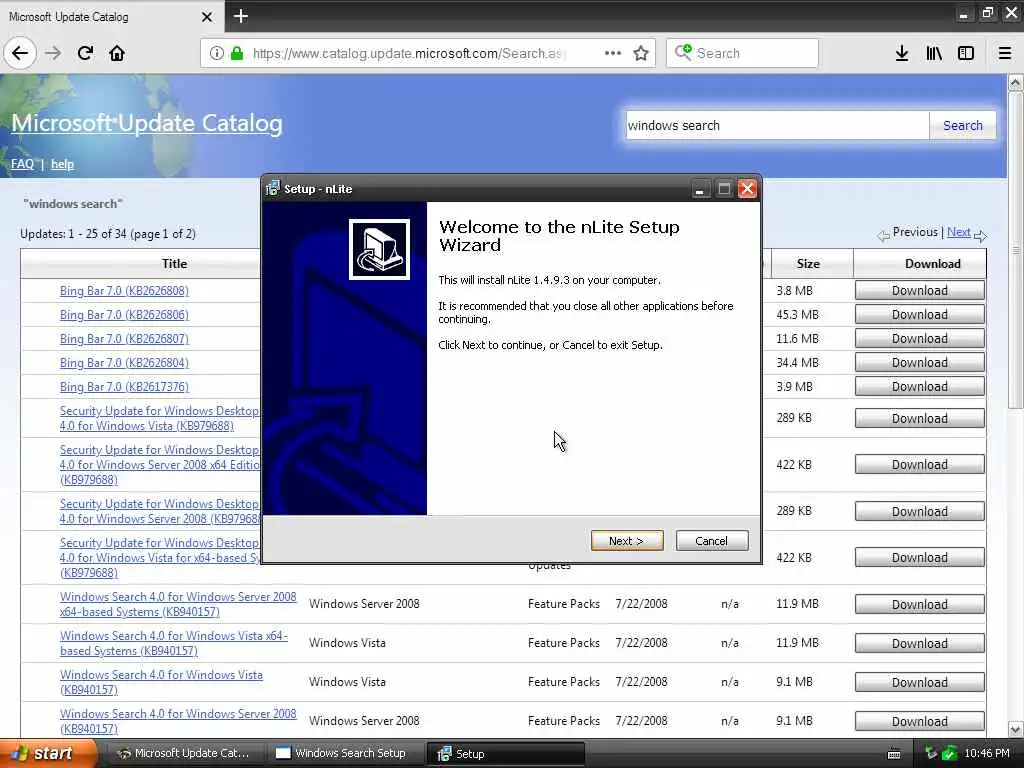Open Bing Bar 7.0 (KB2617376) link
Image resolution: width=1024 pixels, height=768 pixels.
coord(124,387)
